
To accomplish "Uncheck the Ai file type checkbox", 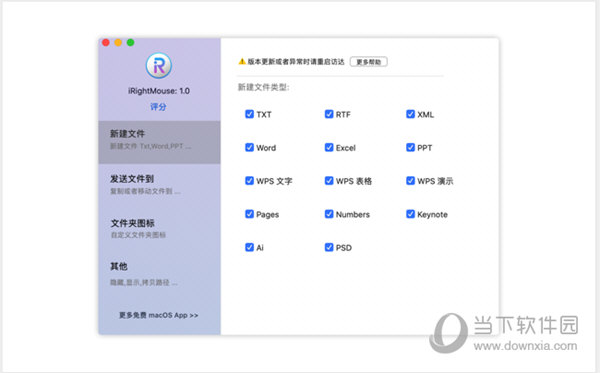I will click(x=249, y=247).
